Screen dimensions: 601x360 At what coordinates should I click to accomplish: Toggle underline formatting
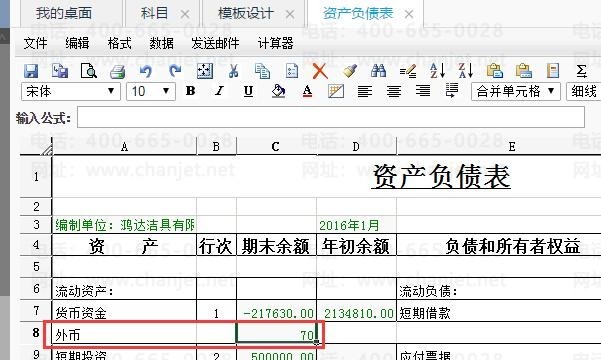point(248,91)
